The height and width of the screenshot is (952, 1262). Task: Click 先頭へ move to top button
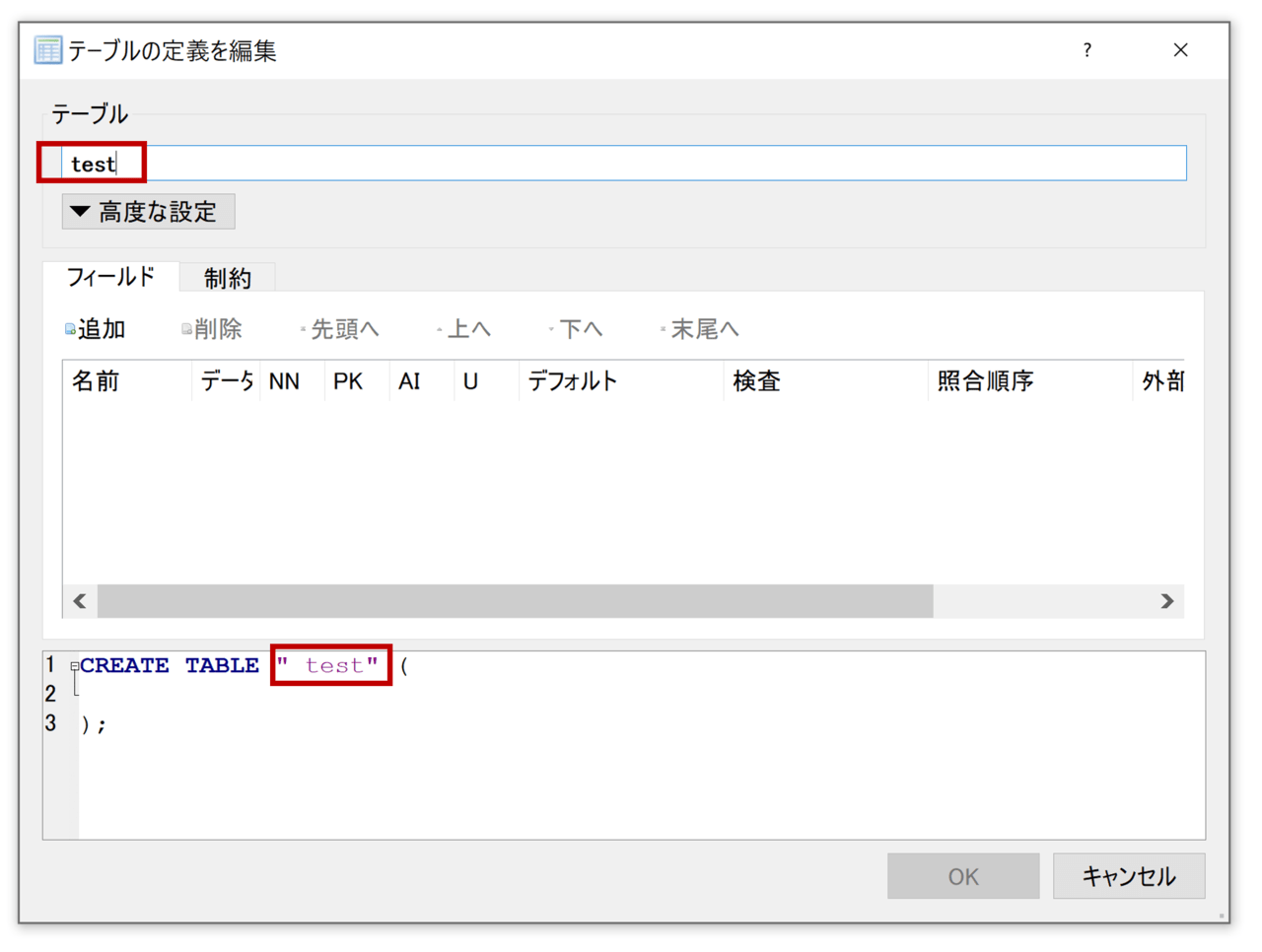(340, 329)
